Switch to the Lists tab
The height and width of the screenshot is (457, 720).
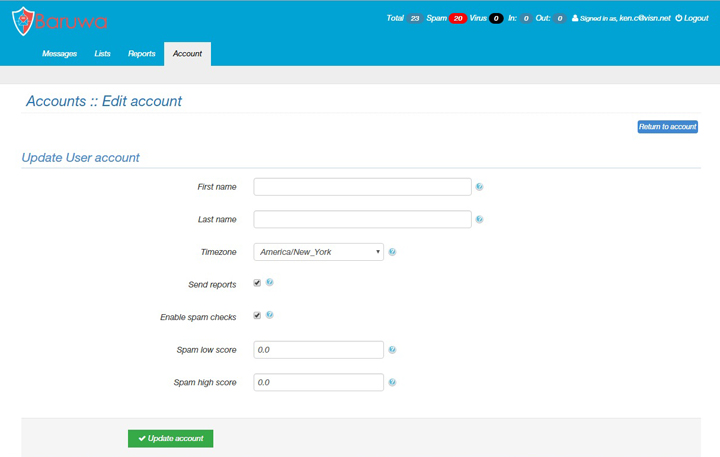[102, 54]
